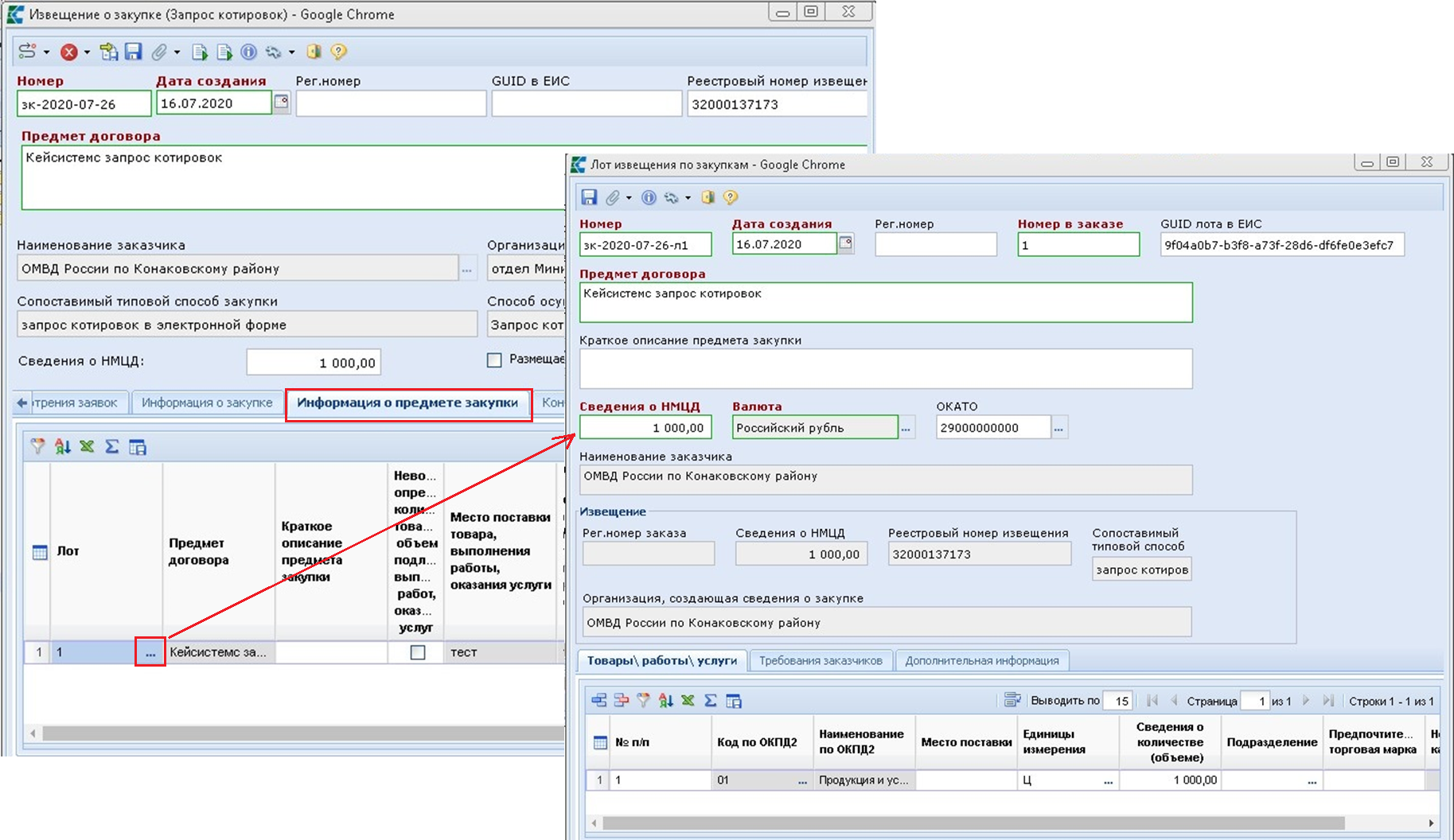Screen dimensions: 1454x840
Task: Export the lots grid to Excel
Action: click(87, 447)
